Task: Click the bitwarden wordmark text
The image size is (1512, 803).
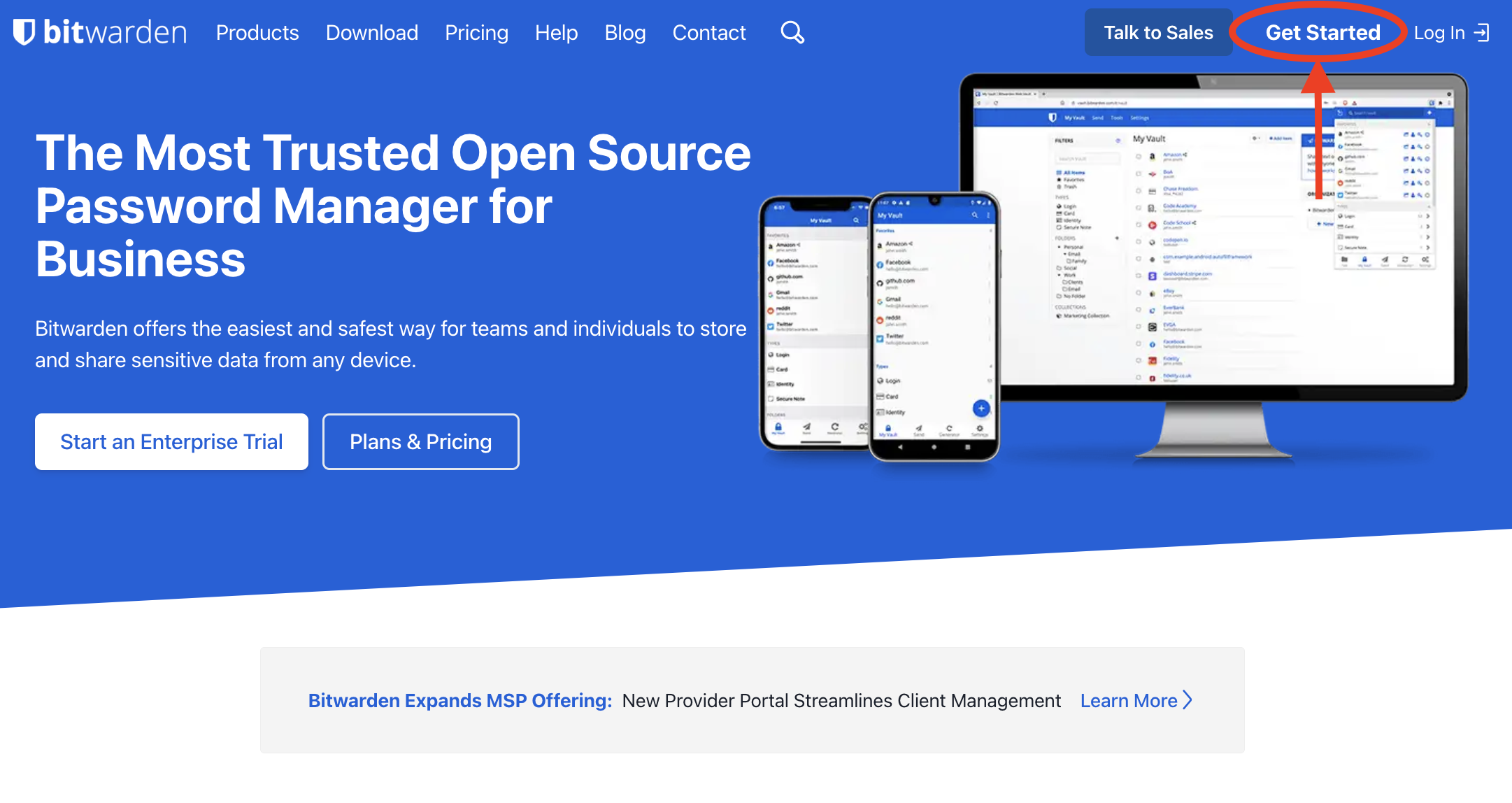Action: click(x=115, y=32)
